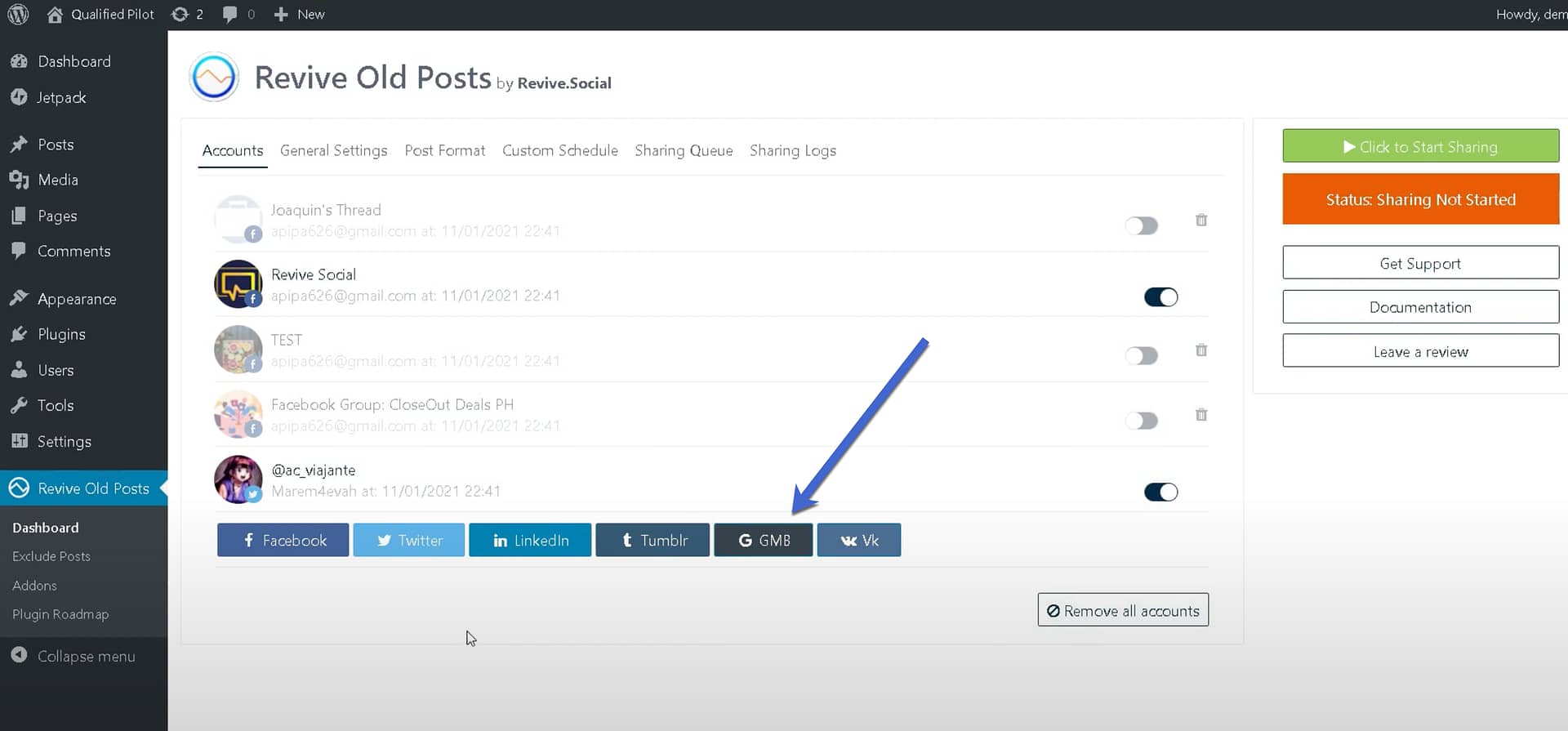Enable the TEST account toggle
Screen dimensions: 1568x731
coord(1142,356)
